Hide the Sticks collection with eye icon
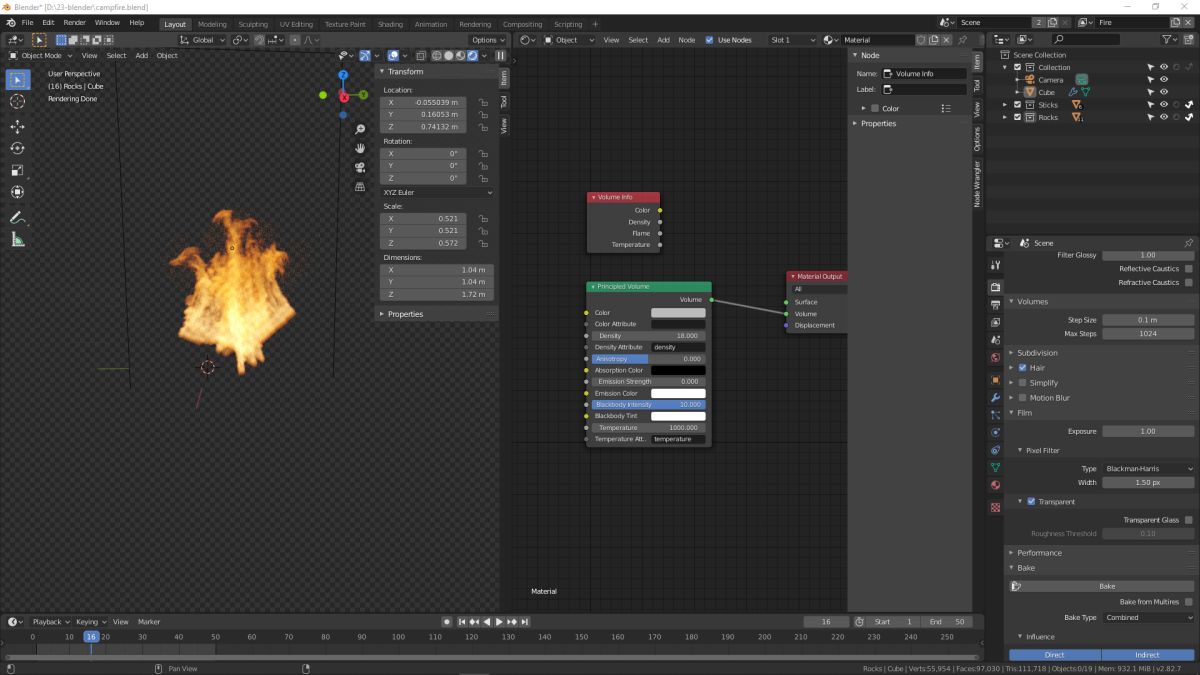 [x=1163, y=105]
